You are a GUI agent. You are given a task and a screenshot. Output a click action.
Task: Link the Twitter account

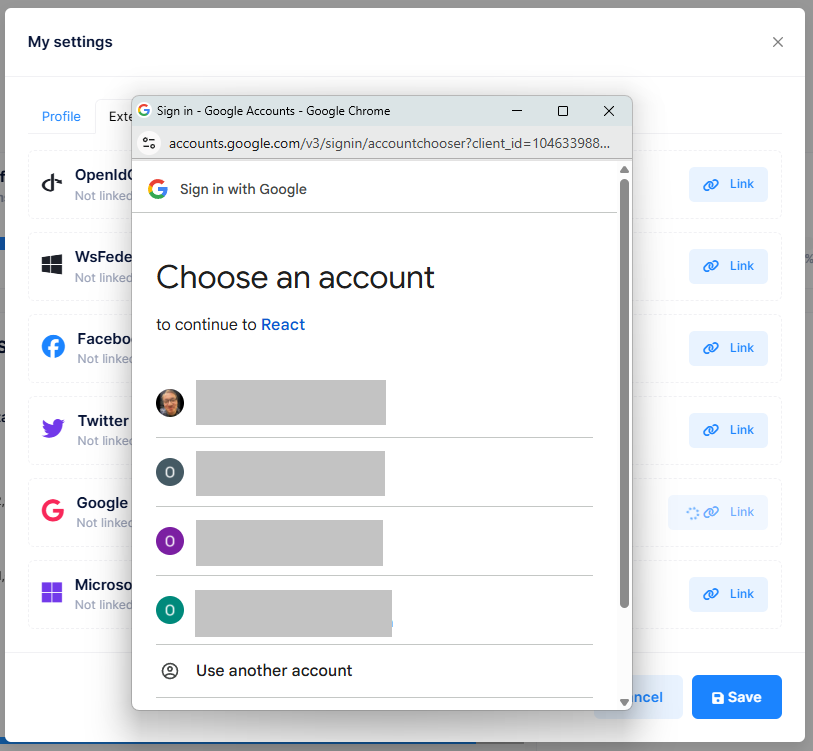[x=728, y=430]
